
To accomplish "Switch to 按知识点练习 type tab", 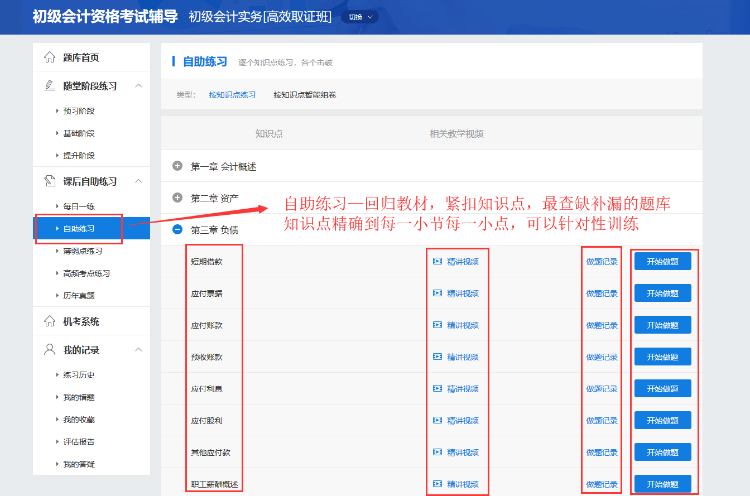I will pyautogui.click(x=232, y=95).
